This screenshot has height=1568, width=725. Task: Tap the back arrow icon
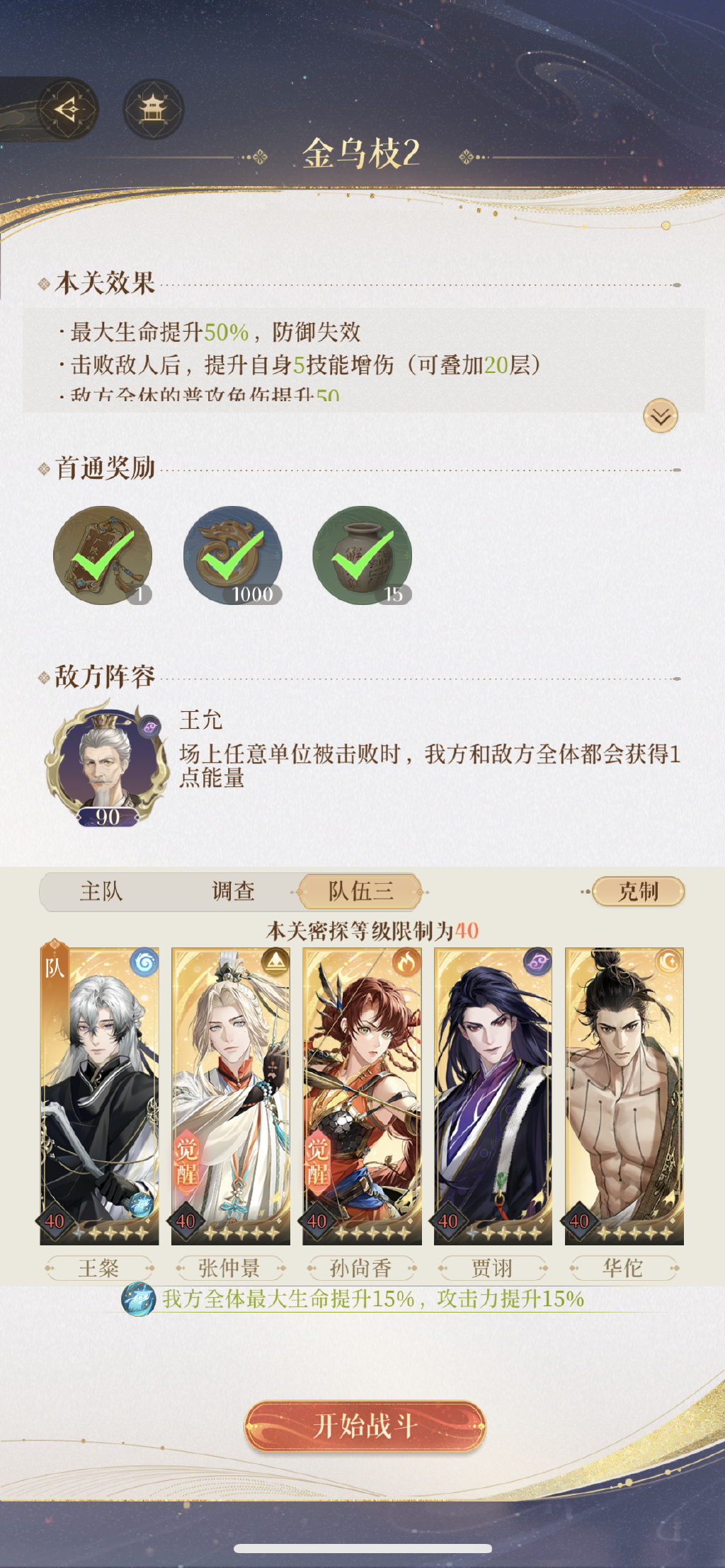[68, 109]
